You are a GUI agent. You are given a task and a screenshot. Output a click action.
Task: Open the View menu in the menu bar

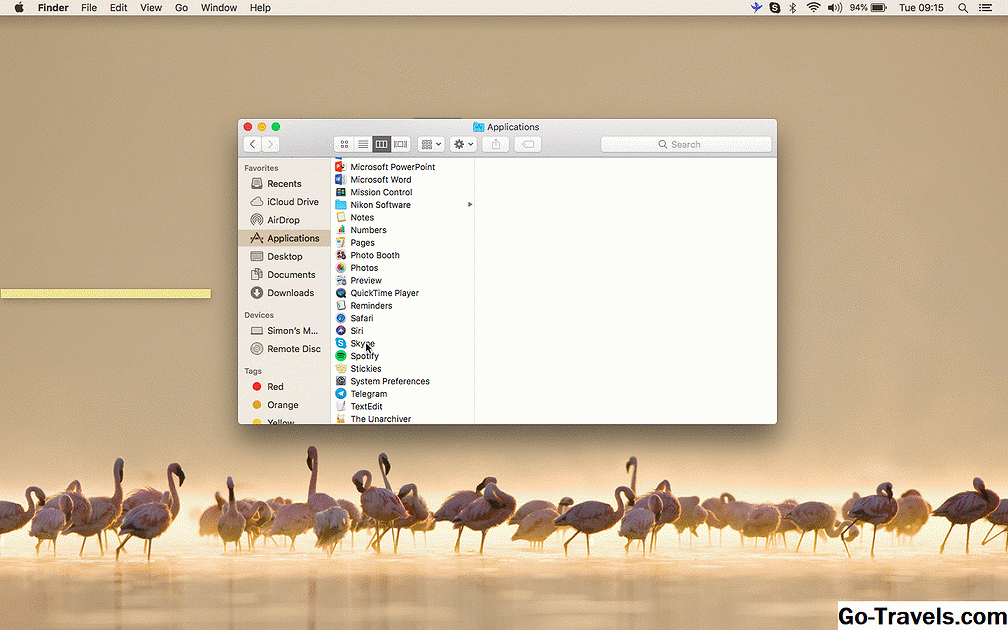point(151,8)
